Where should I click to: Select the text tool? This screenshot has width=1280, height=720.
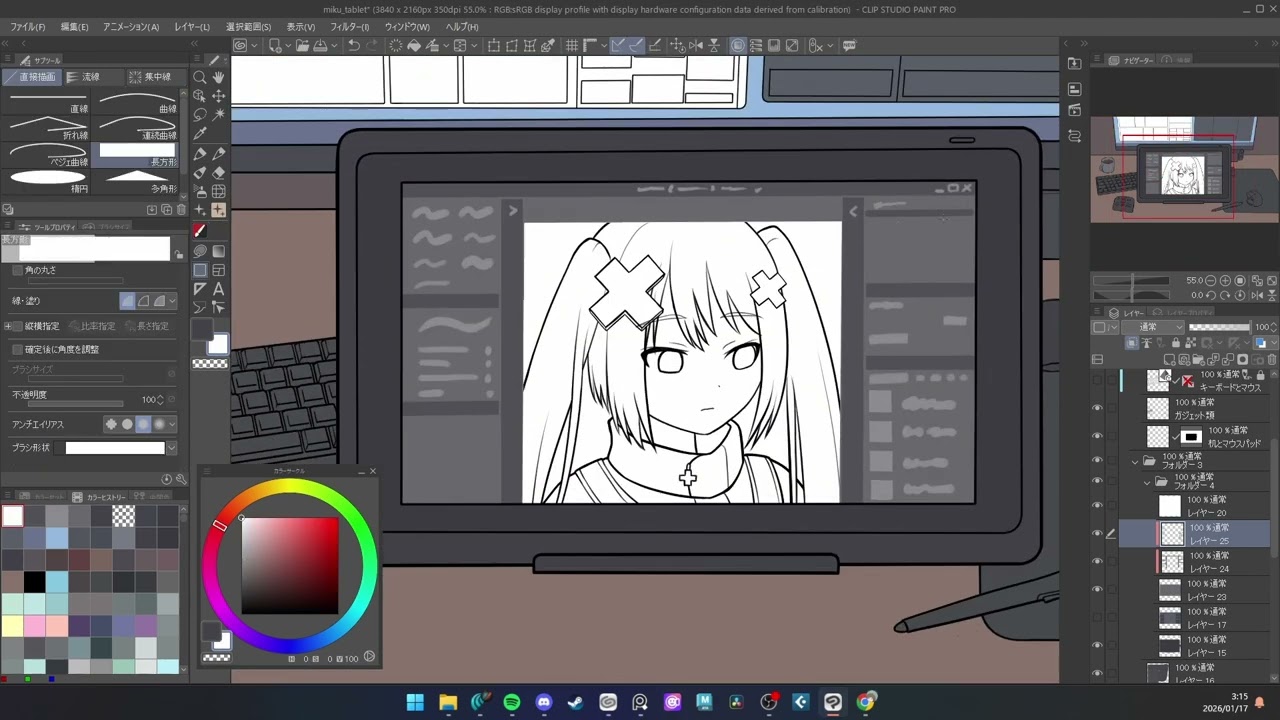(219, 289)
